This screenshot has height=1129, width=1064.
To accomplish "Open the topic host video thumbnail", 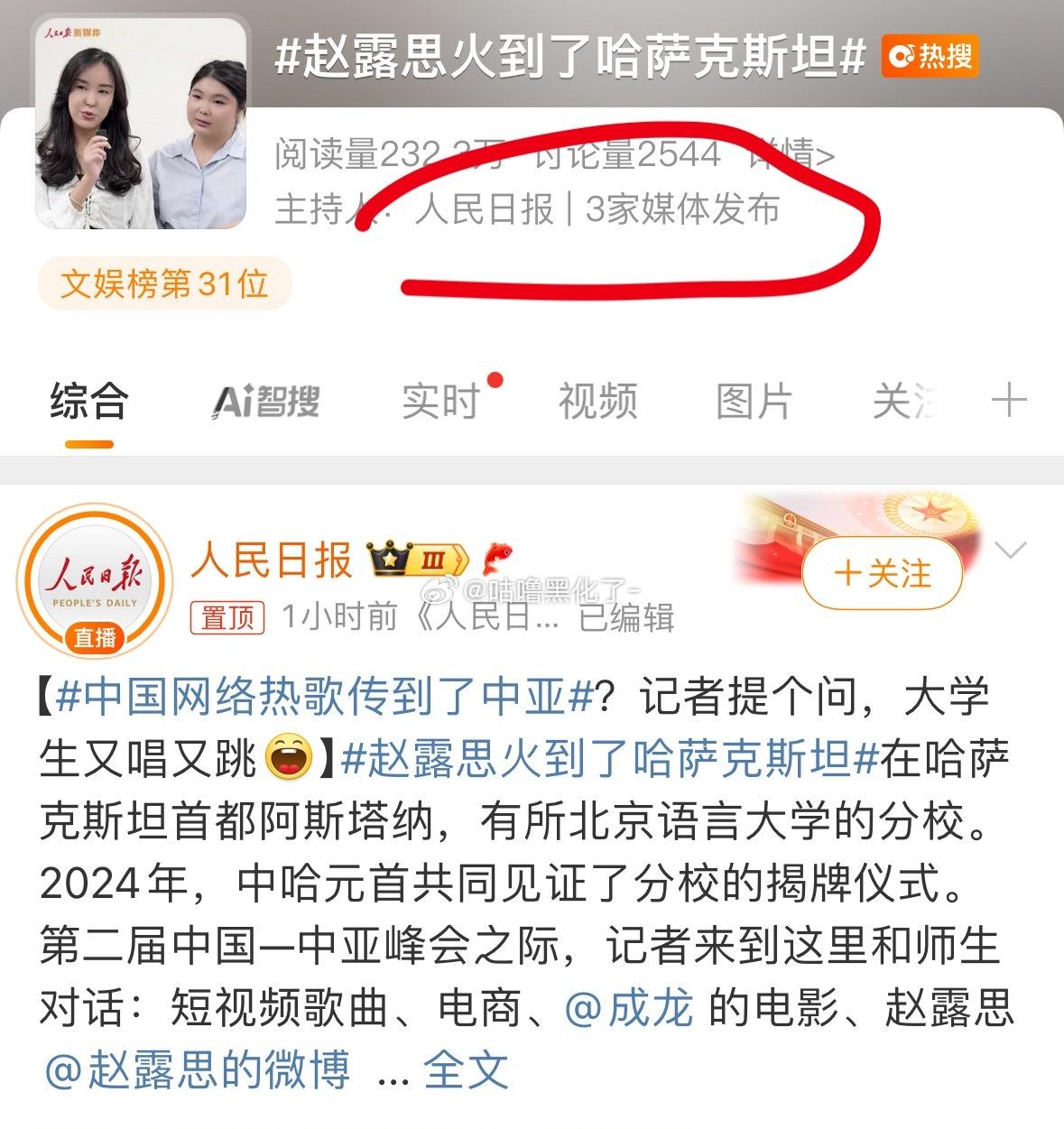I will [x=142, y=123].
